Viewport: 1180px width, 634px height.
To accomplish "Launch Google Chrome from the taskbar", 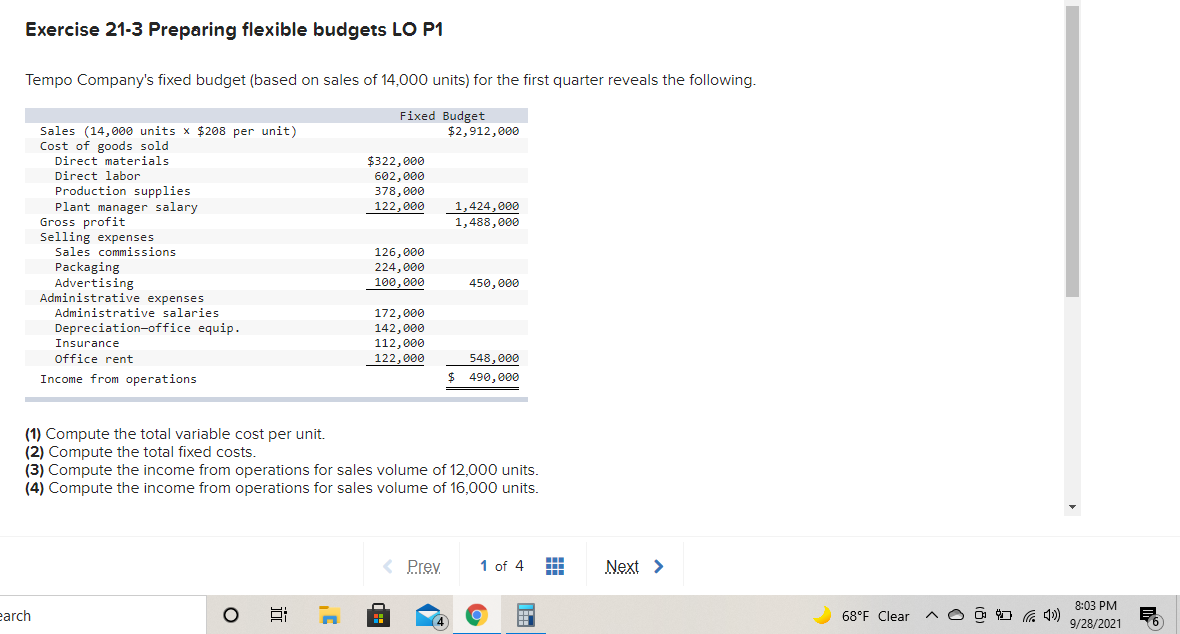I will [x=477, y=615].
